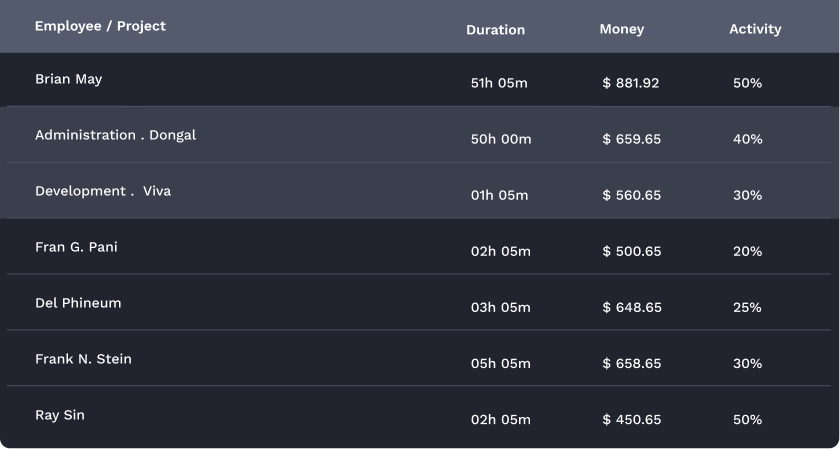Screen dimensions: 840x449
Task: Click the Duration column header
Action: point(495,30)
